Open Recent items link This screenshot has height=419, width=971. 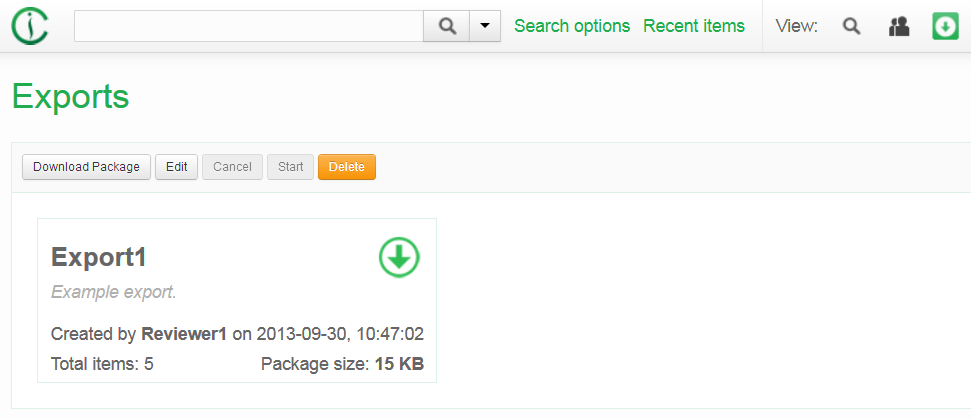point(694,26)
